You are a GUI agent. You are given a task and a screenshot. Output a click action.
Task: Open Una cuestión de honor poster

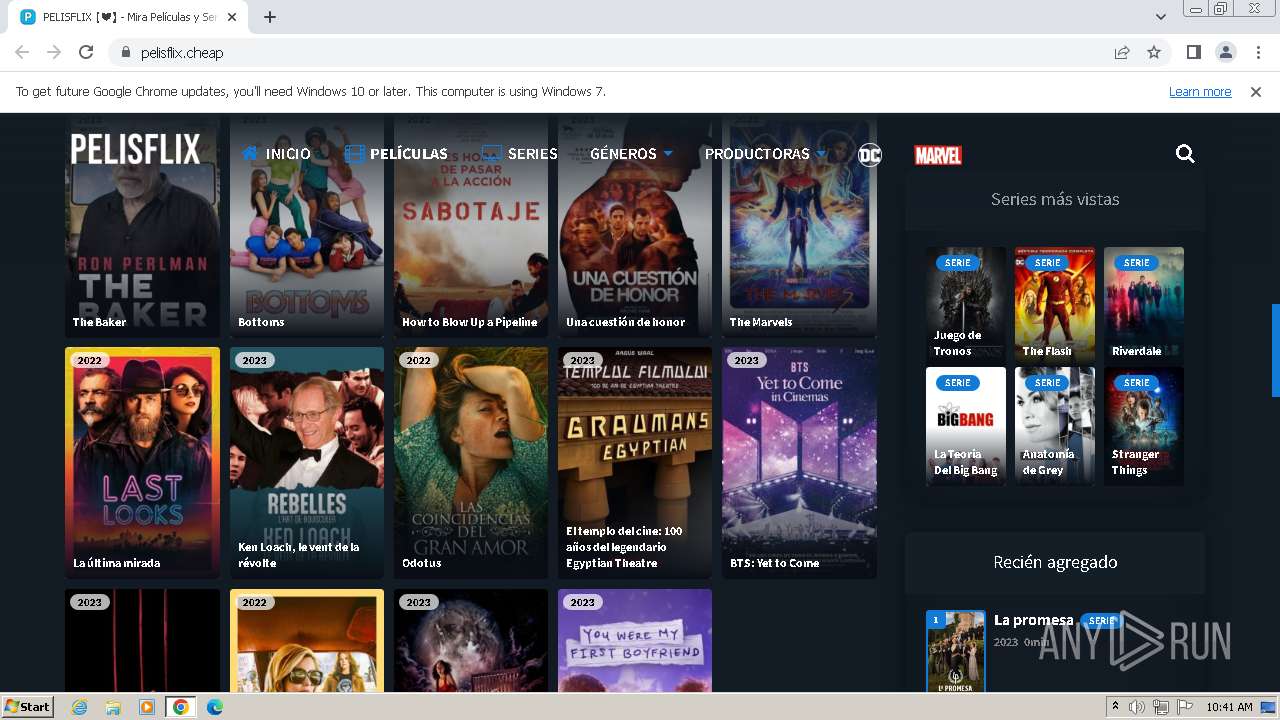tap(635, 225)
